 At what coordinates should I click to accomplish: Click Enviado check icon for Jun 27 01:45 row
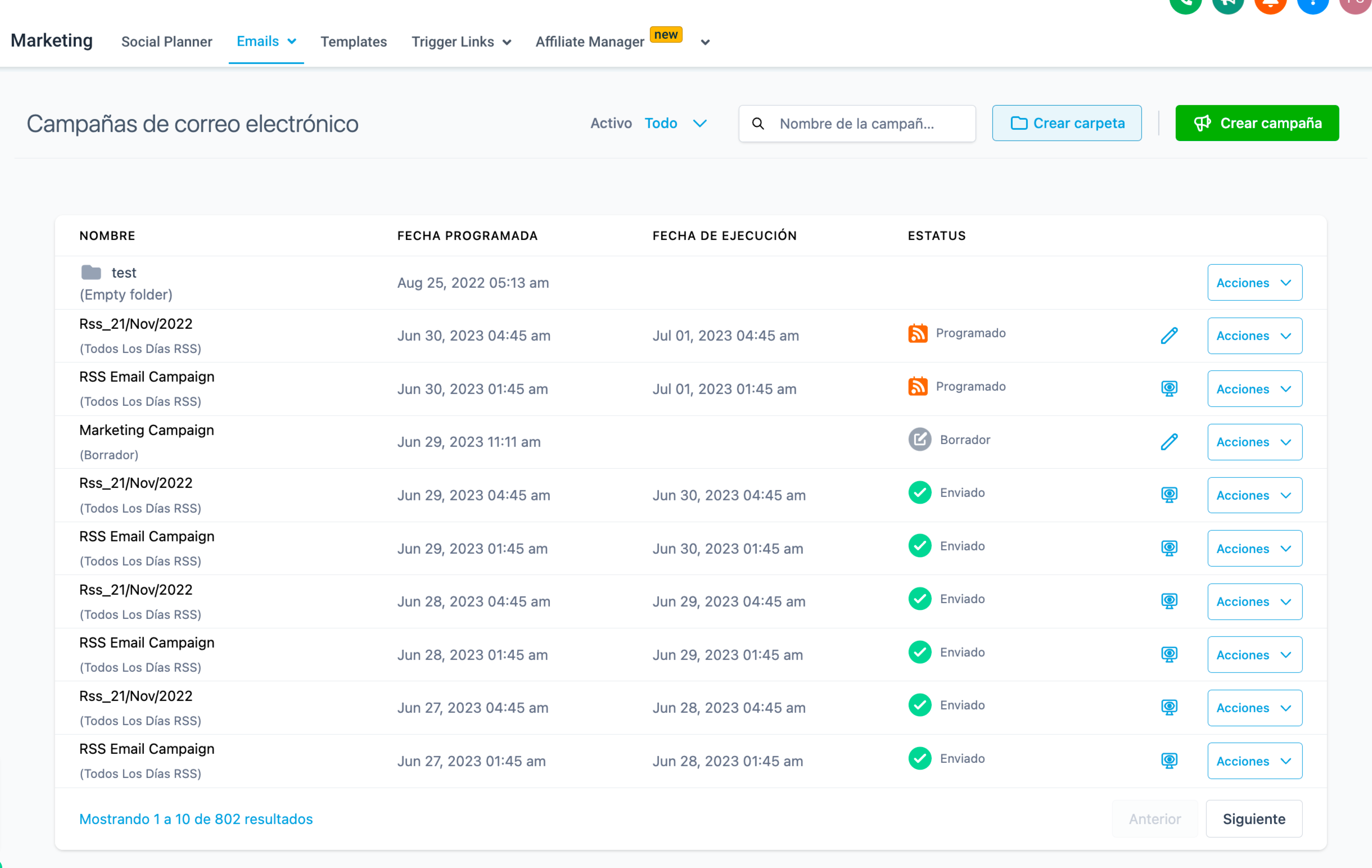pyautogui.click(x=919, y=758)
